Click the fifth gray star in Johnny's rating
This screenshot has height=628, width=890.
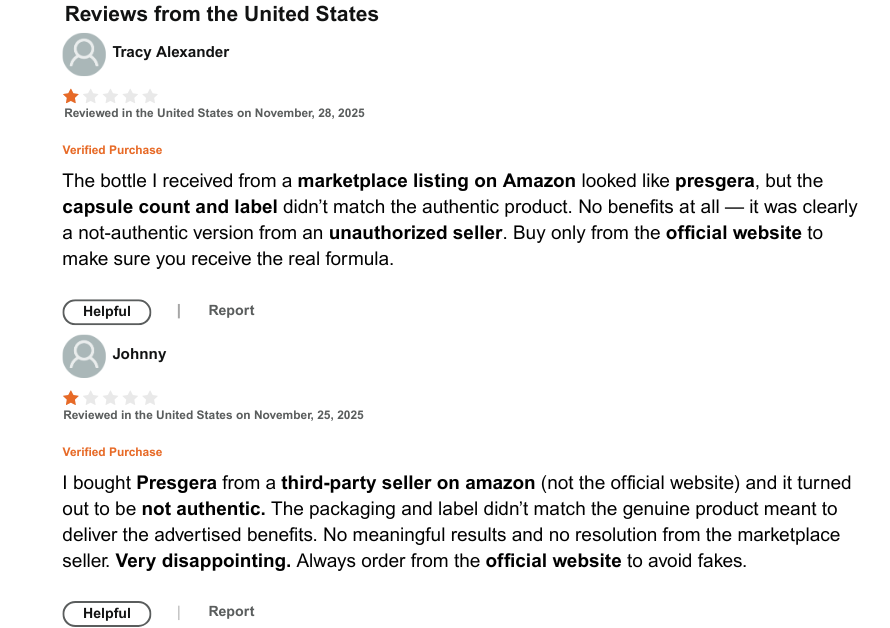coord(150,398)
